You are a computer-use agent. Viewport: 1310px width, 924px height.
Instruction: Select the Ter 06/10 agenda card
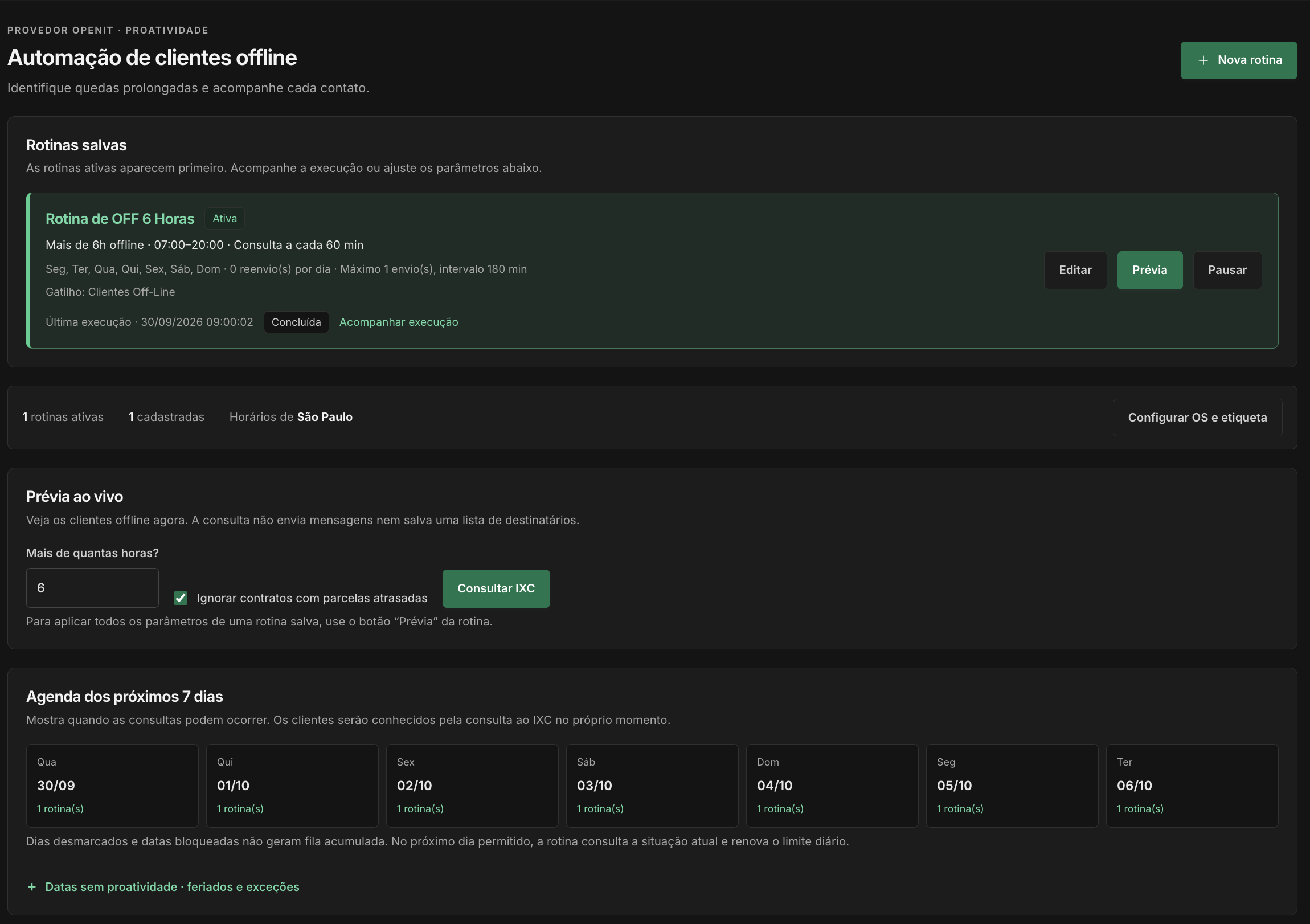(x=1192, y=786)
